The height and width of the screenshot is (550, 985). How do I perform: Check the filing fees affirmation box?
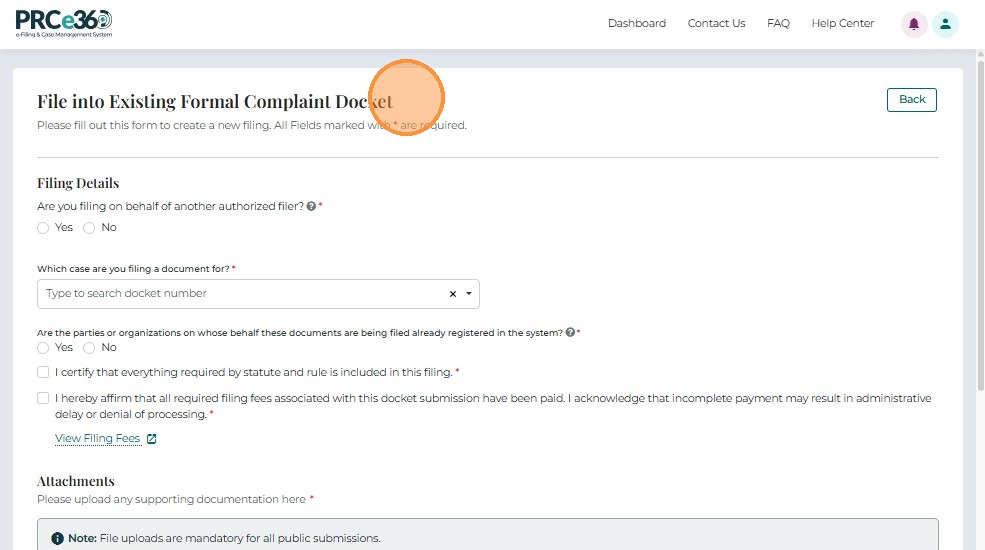(43, 398)
